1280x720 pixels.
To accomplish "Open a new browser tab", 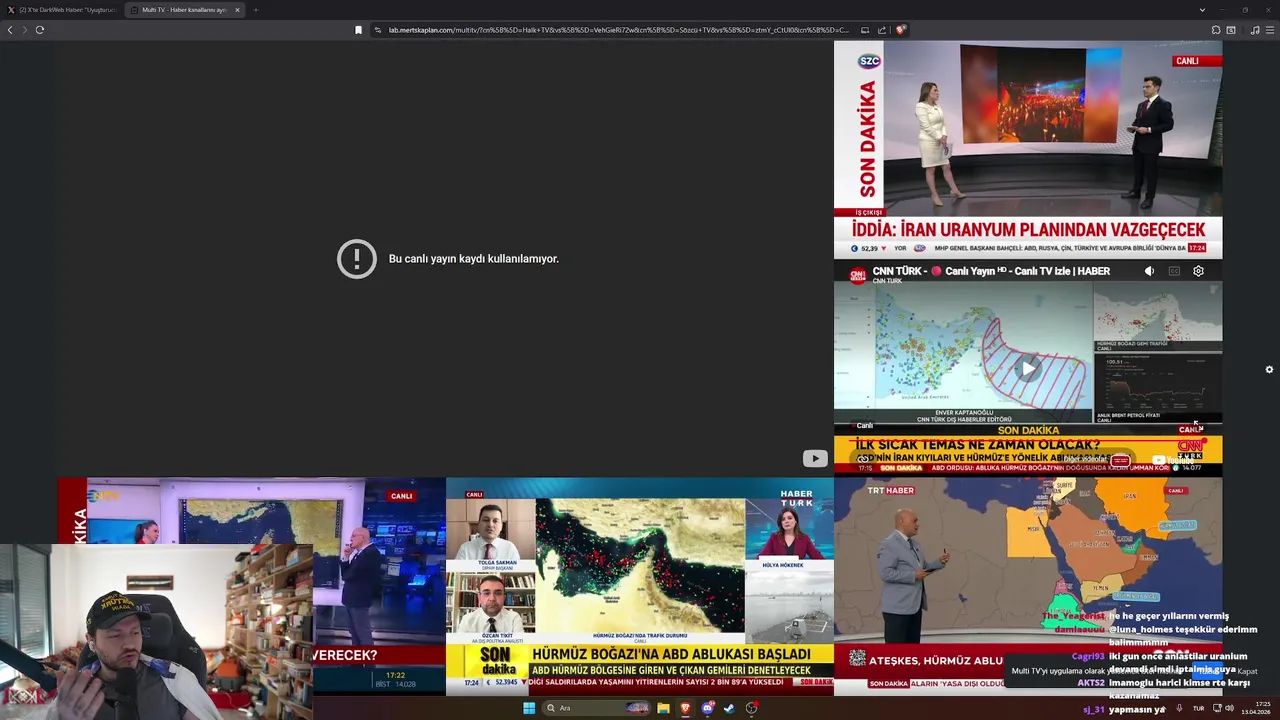I will (256, 10).
